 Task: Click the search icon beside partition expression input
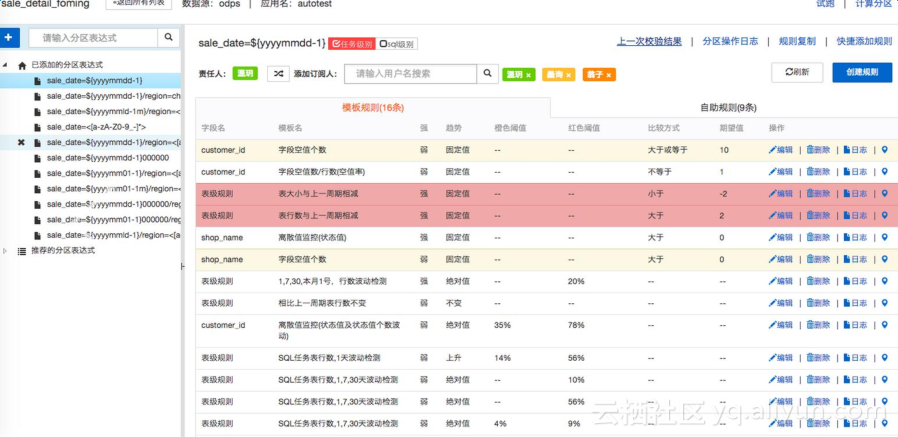pyautogui.click(x=168, y=37)
